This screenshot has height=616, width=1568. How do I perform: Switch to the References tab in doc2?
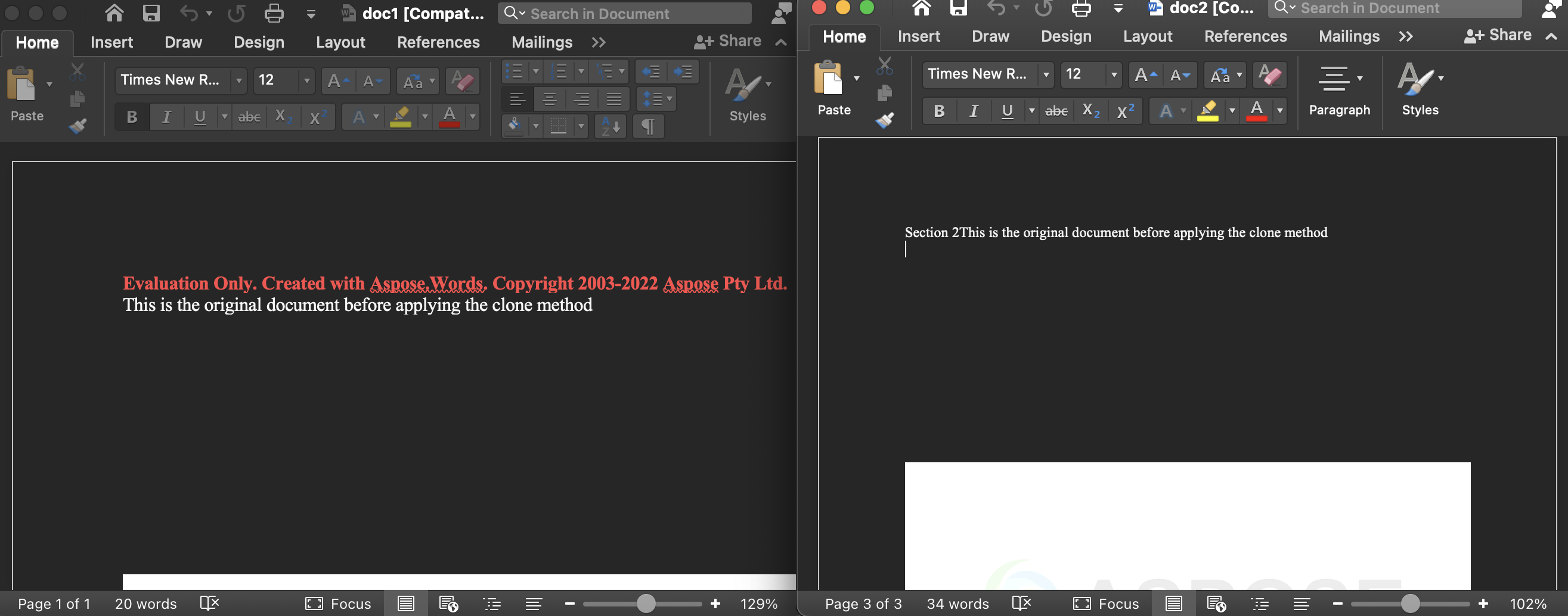coord(1245,36)
